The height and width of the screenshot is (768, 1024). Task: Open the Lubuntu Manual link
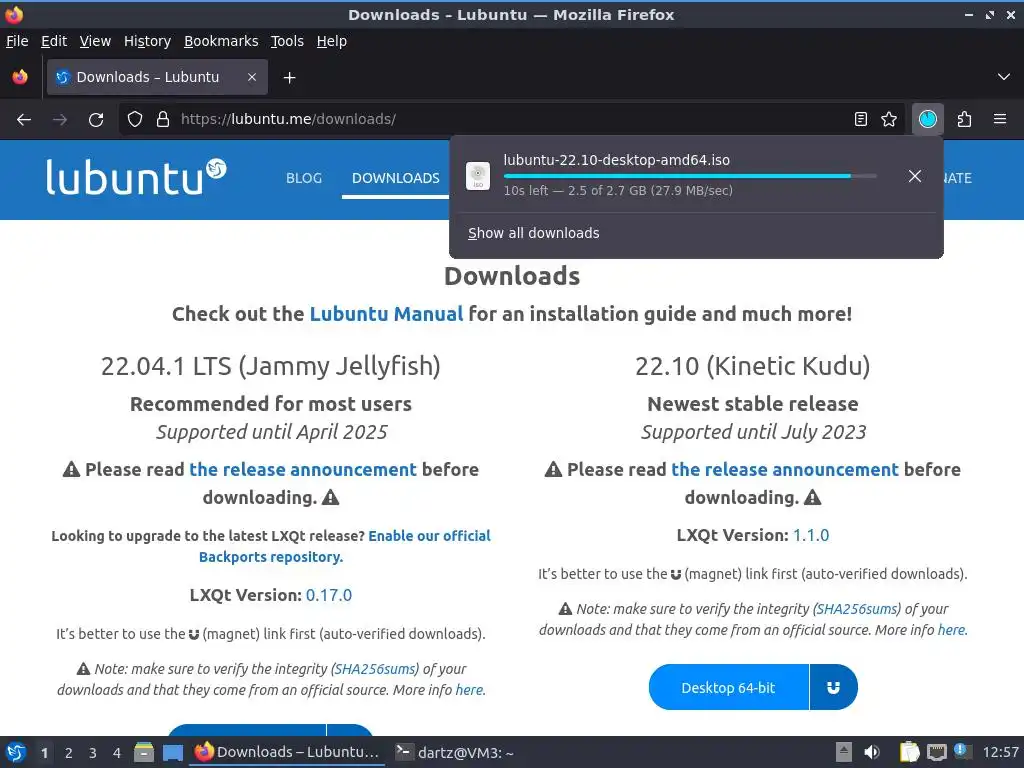[x=386, y=314]
